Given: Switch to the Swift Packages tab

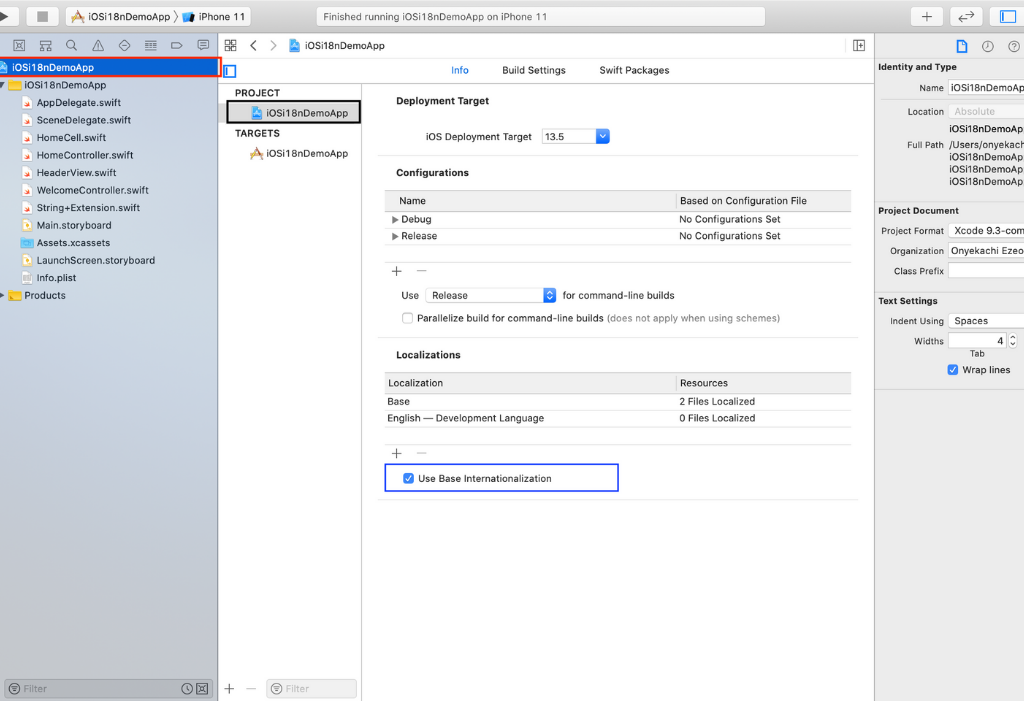Looking at the screenshot, I should coord(634,70).
